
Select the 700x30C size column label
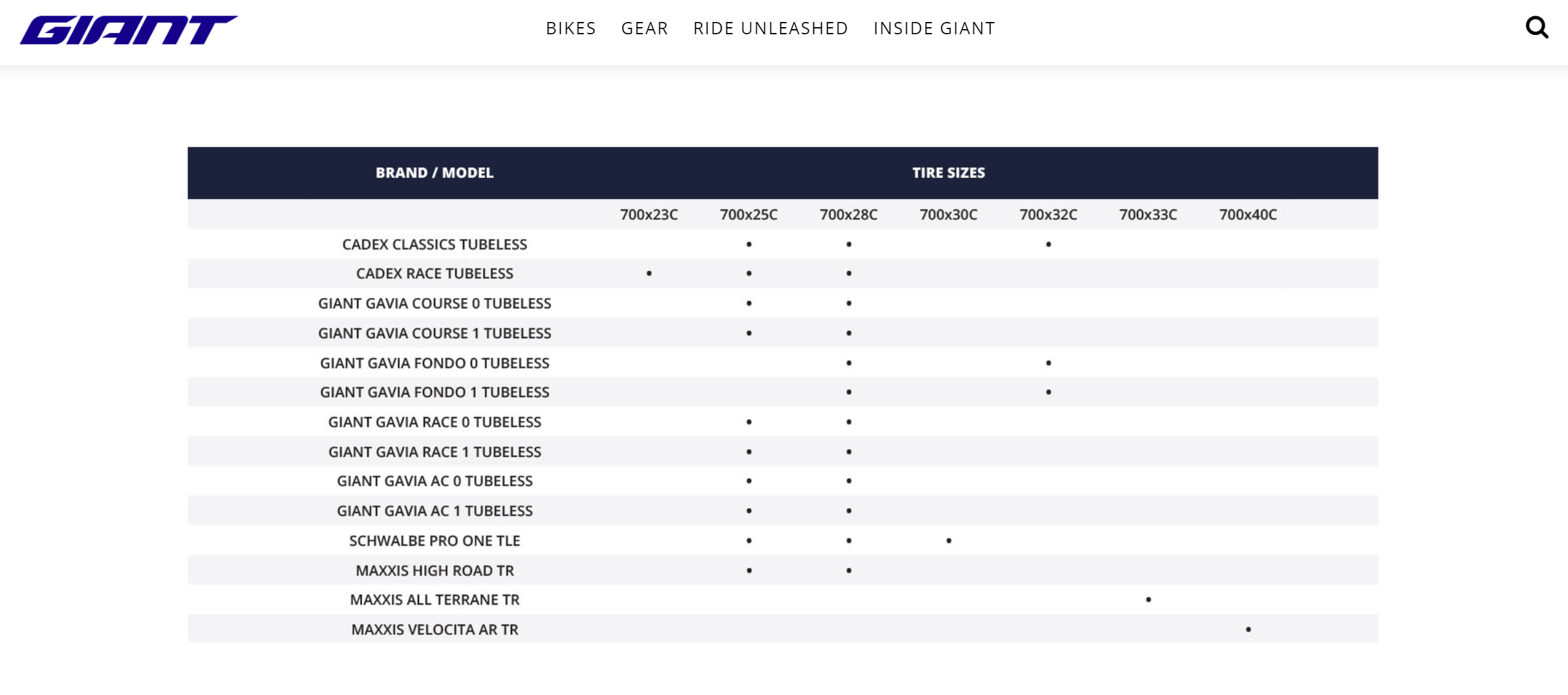tap(949, 215)
